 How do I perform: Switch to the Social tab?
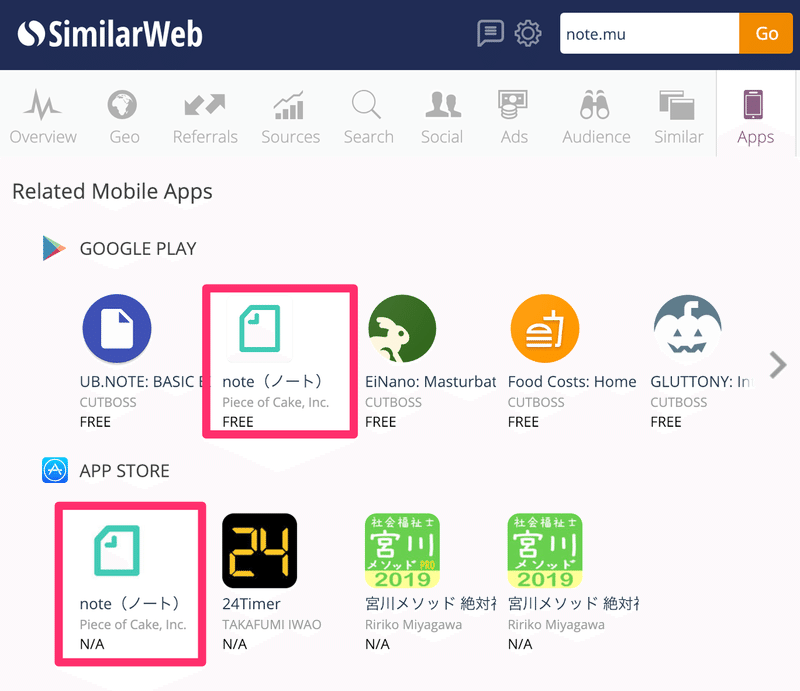[442, 117]
